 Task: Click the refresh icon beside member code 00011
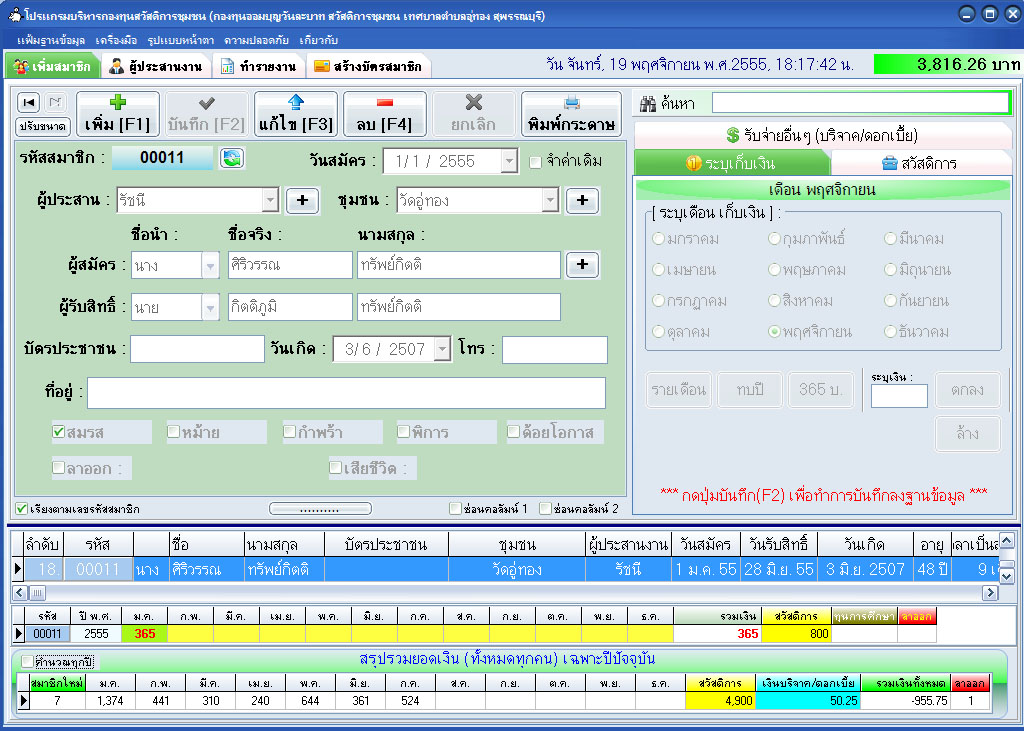[232, 158]
